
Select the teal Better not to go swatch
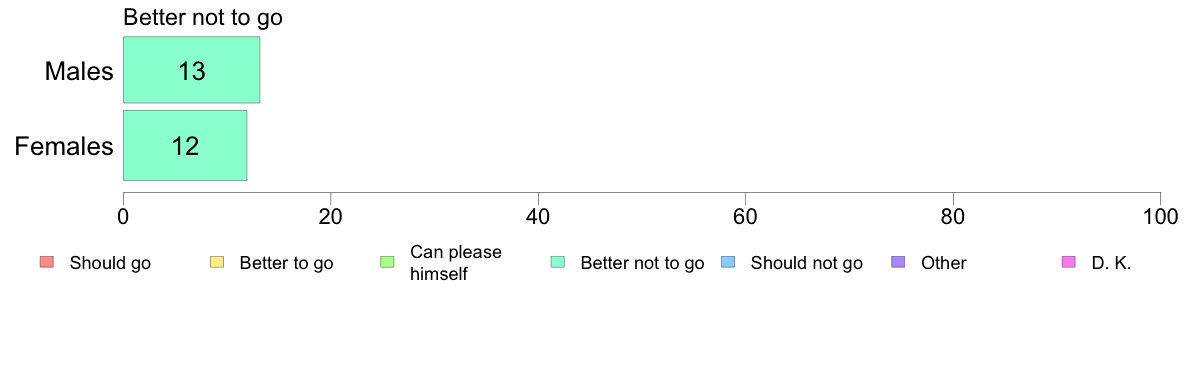click(557, 263)
